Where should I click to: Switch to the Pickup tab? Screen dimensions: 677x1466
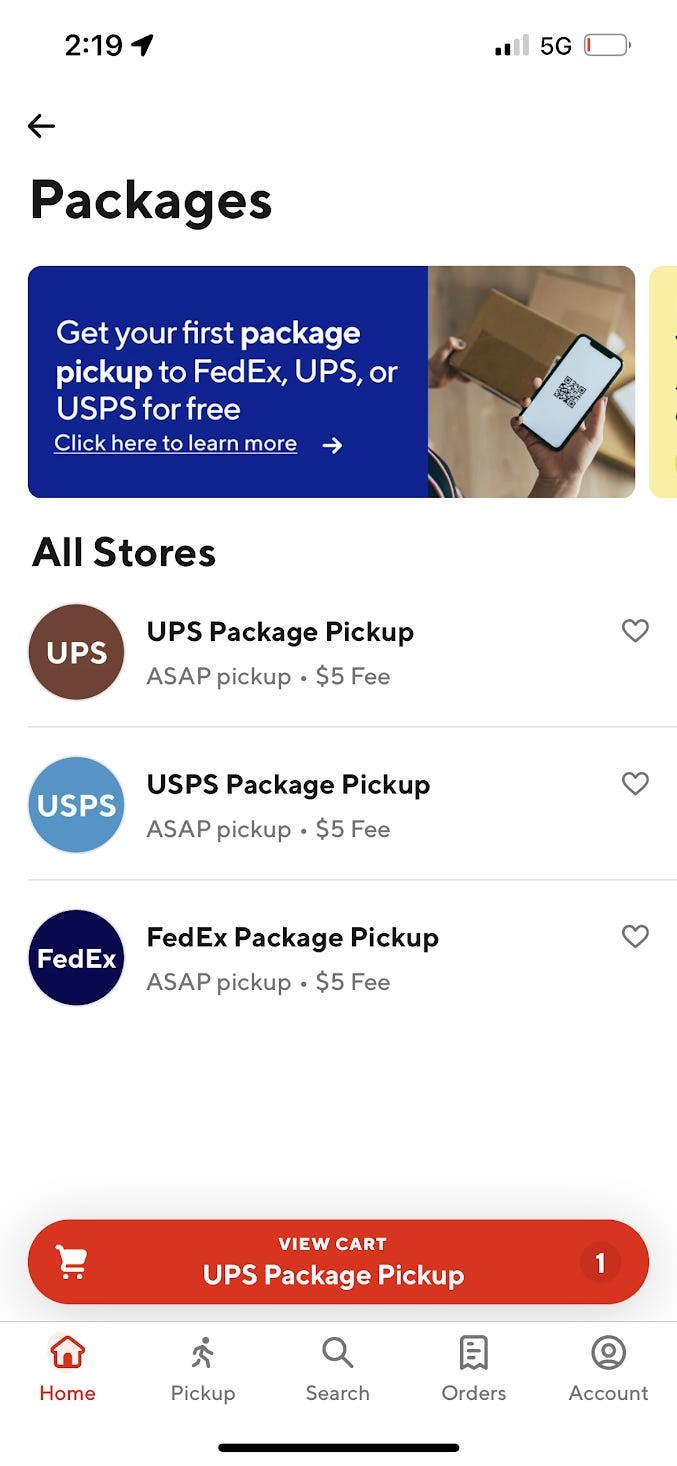tap(203, 1370)
